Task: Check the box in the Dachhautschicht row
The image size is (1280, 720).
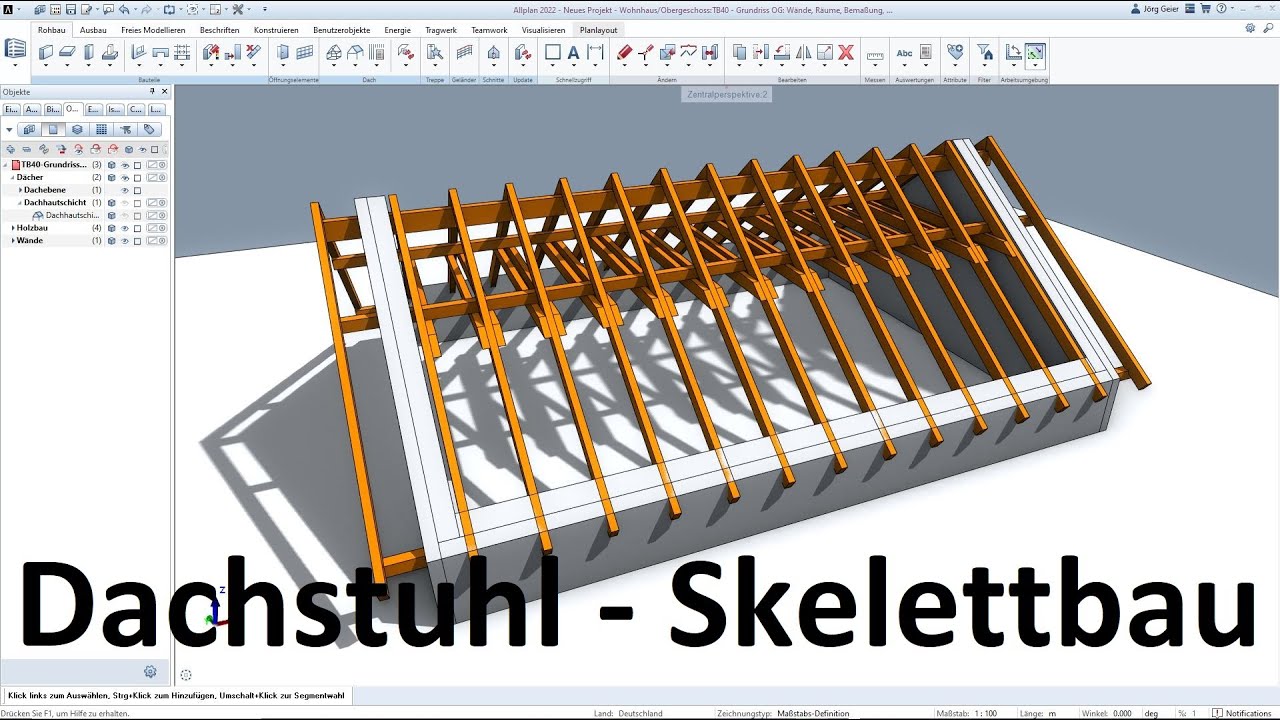Action: pos(137,203)
